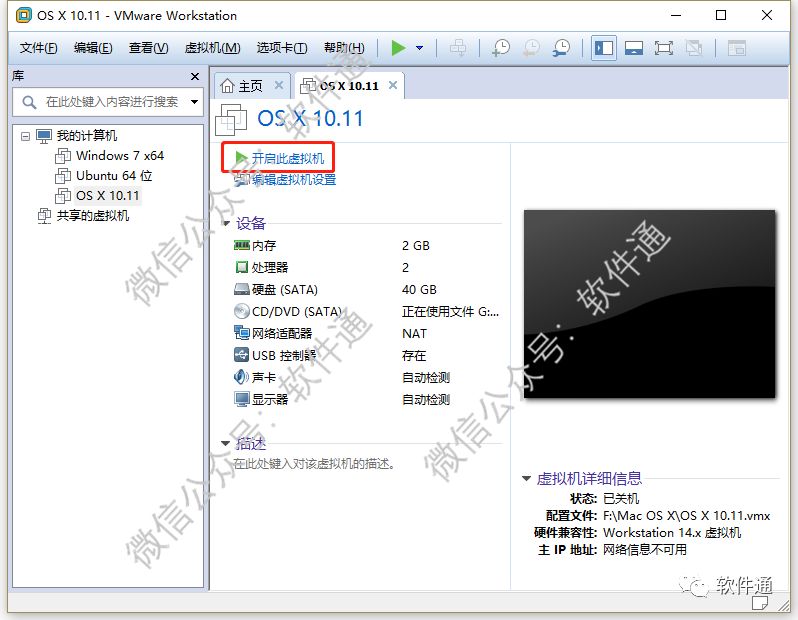
Task: Select Windows 7 x64 virtual machine
Action: coord(120,156)
